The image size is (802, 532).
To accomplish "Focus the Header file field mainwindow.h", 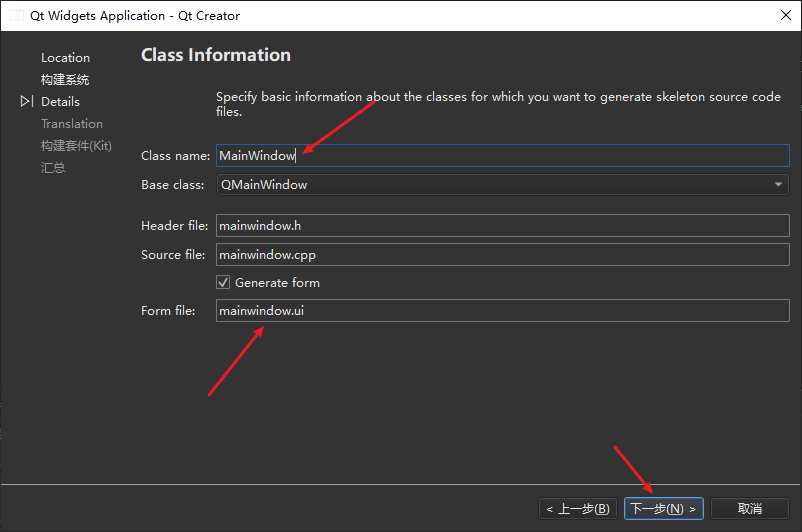I will pos(502,227).
